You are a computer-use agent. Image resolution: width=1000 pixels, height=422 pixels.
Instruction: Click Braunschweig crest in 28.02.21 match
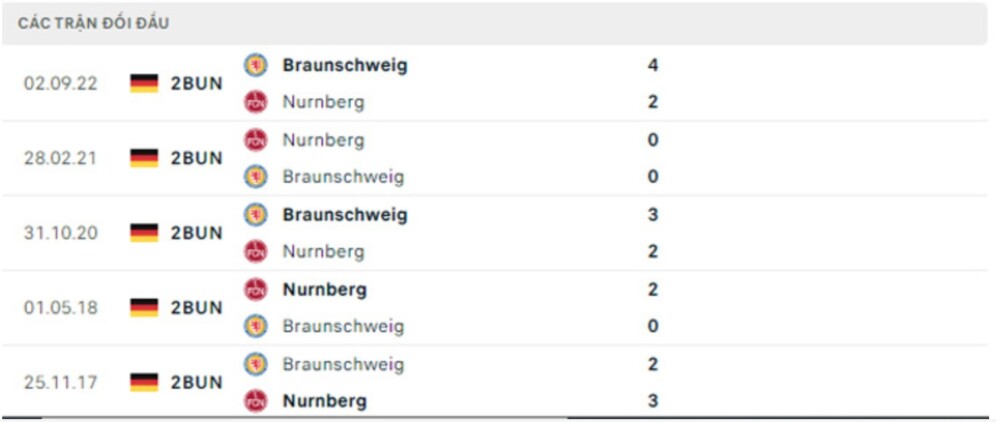(256, 177)
